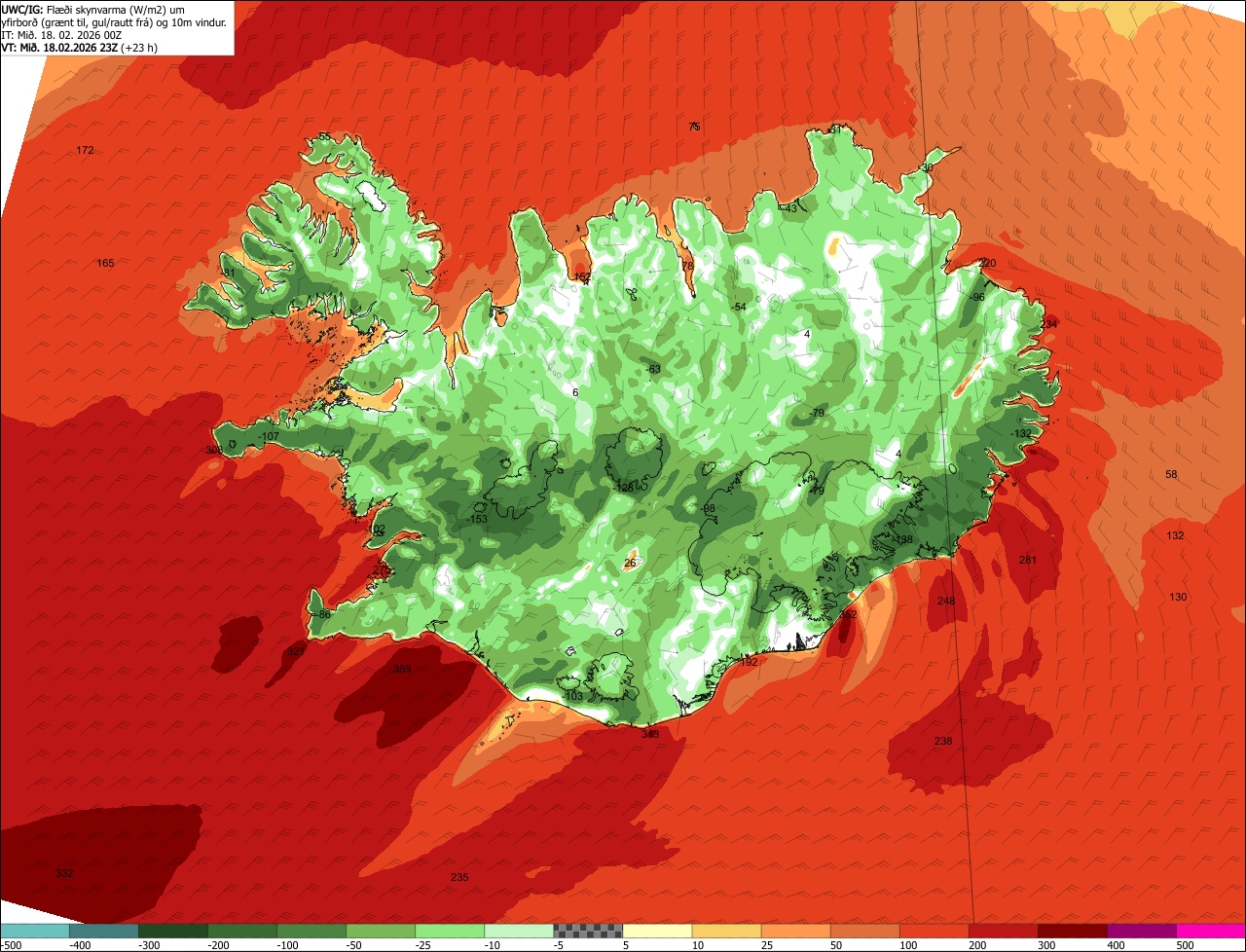Click the value '-63' in central Iceland

(x=652, y=369)
